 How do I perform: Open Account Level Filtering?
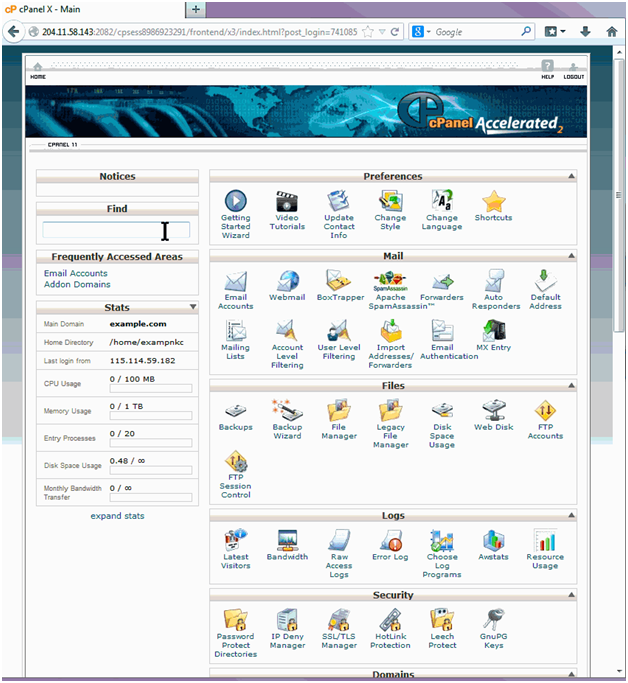click(287, 344)
